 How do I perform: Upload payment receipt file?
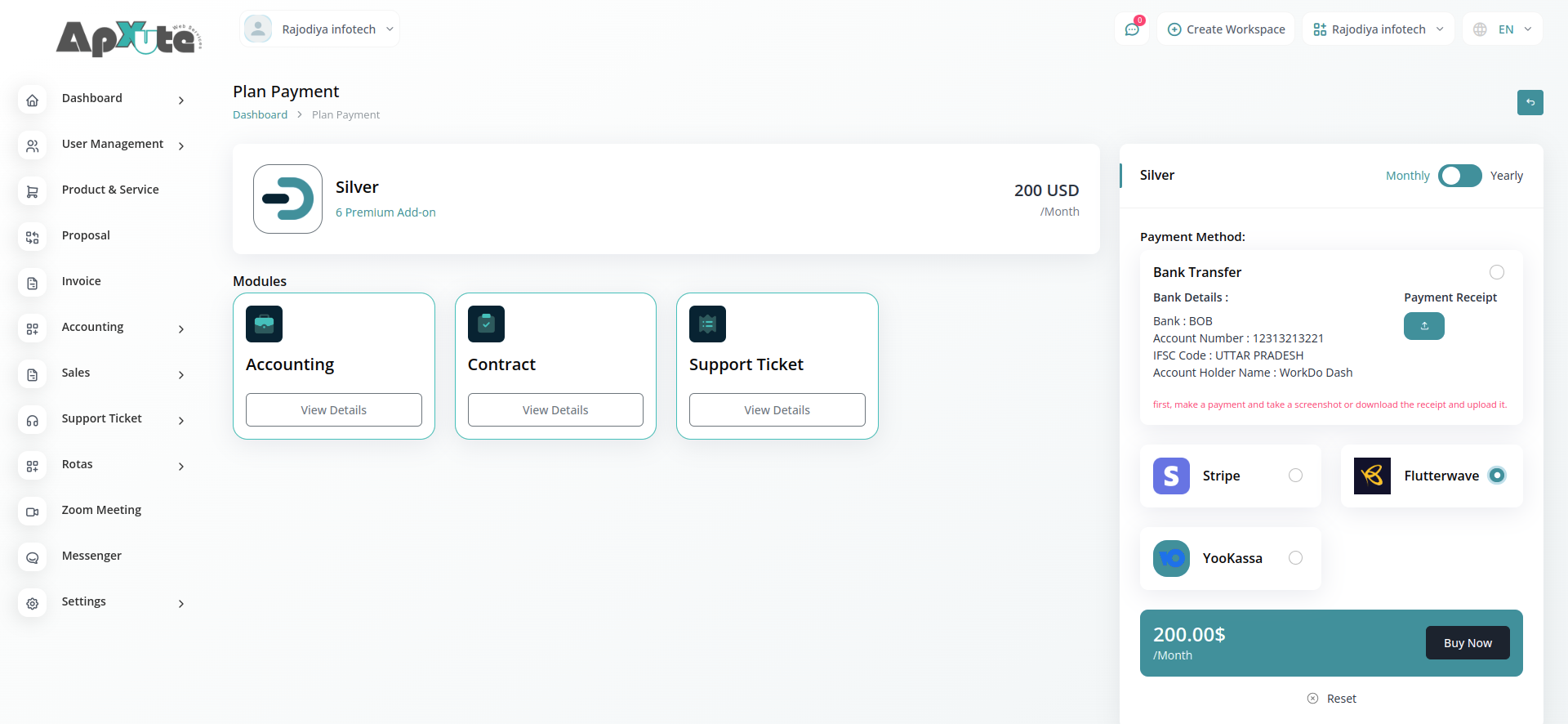pos(1423,326)
